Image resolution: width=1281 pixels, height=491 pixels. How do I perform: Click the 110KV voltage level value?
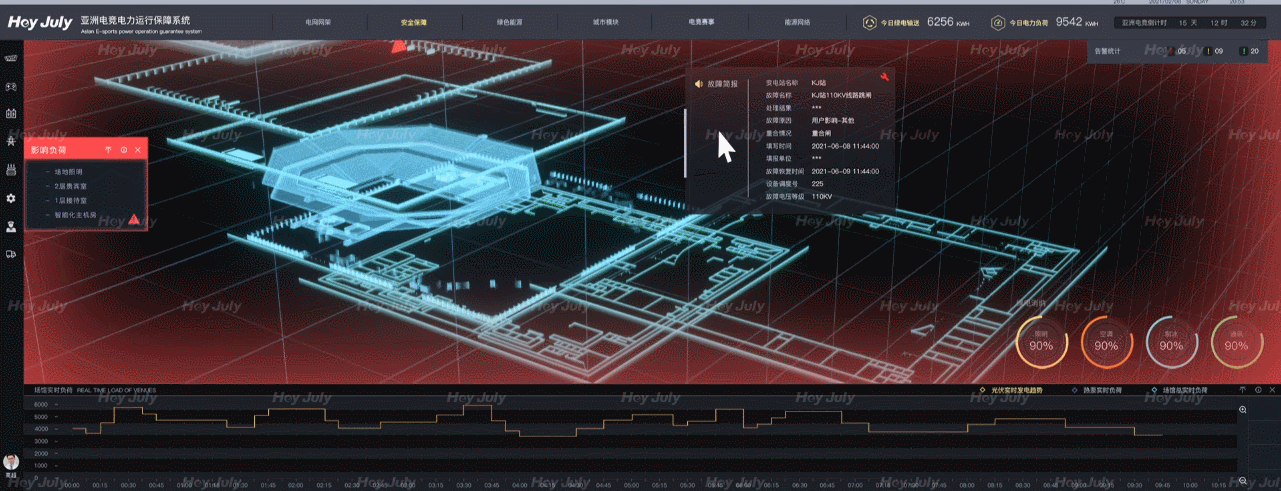[x=823, y=197]
